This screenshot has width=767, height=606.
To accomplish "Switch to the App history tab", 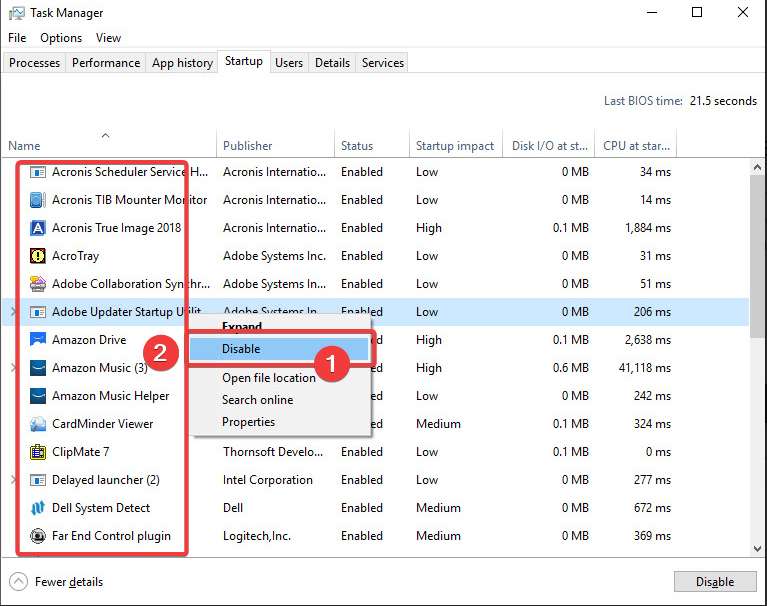I will point(182,63).
